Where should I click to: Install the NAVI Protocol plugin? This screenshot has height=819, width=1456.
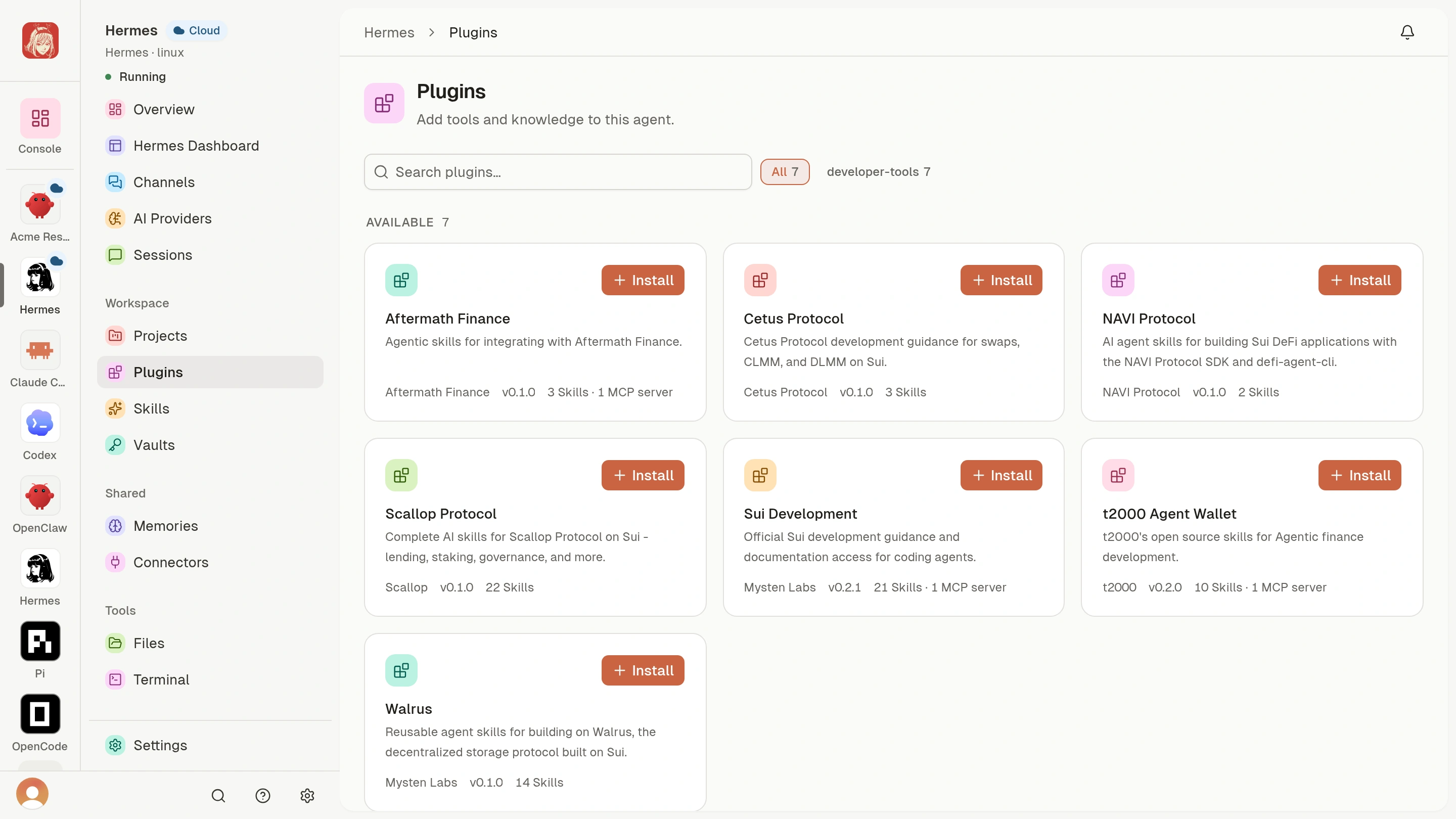pos(1359,281)
